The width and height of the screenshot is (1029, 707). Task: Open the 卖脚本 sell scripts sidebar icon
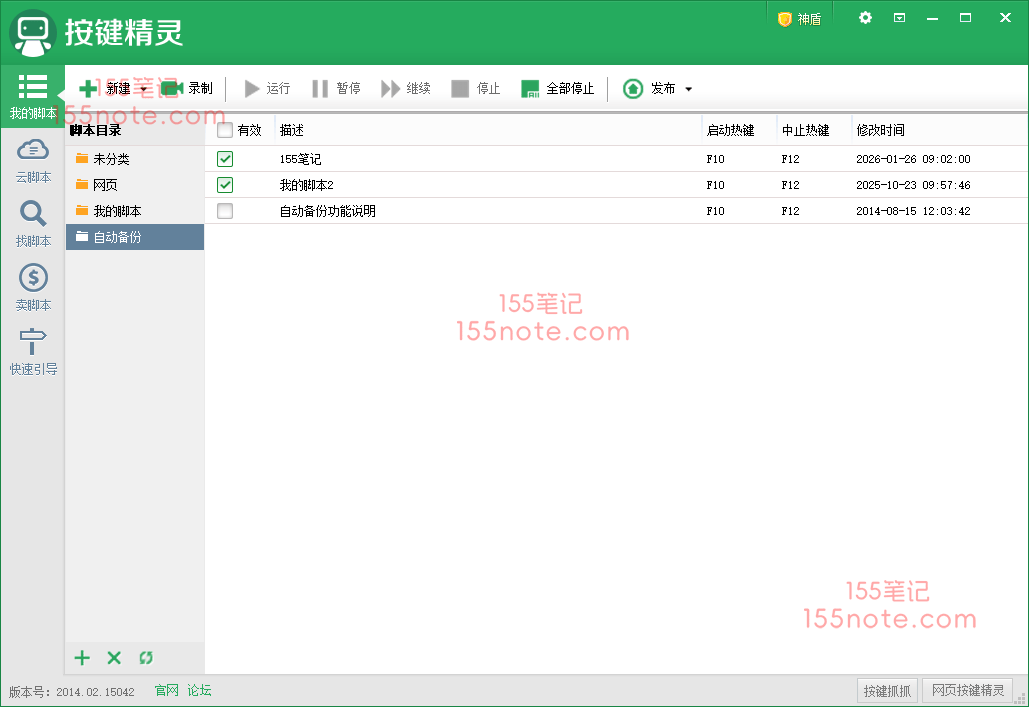[x=33, y=278]
